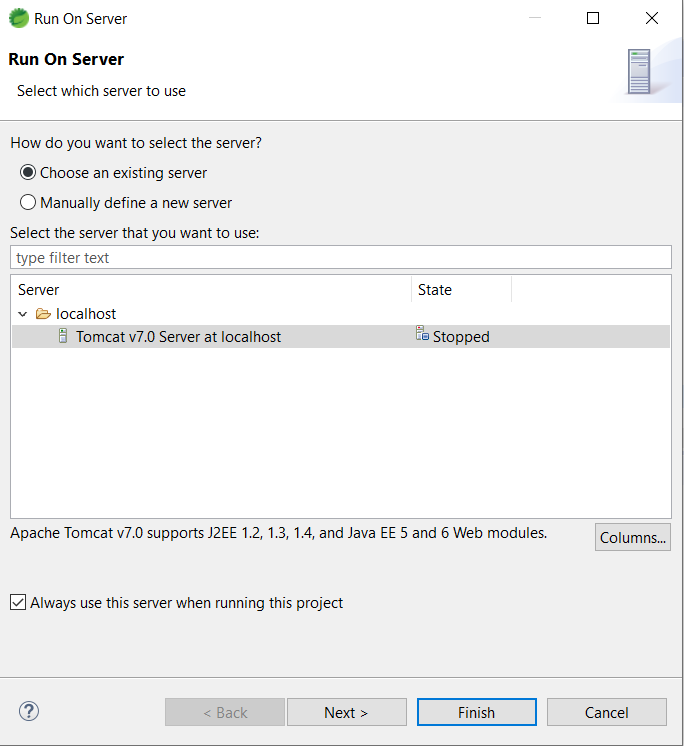Click the Tomcat server icon in list
Image resolution: width=684 pixels, height=746 pixels.
pos(63,336)
